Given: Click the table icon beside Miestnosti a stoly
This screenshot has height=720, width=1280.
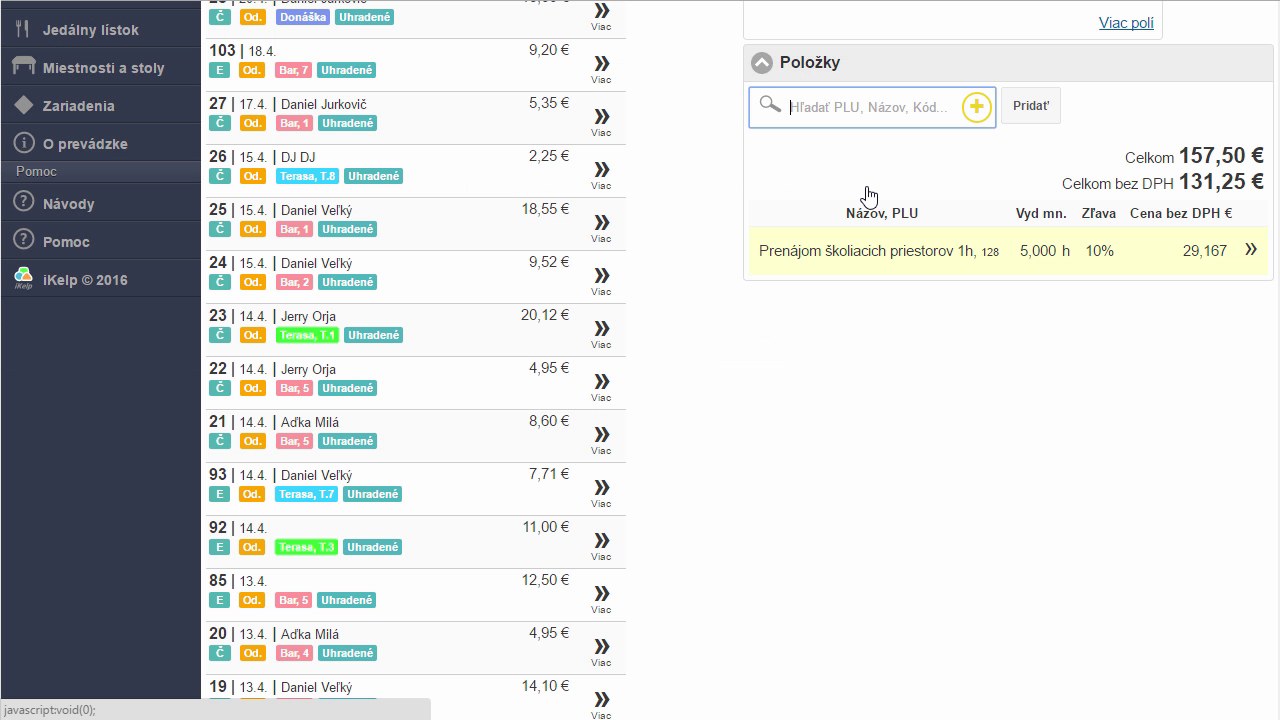Looking at the screenshot, I should pos(23,67).
